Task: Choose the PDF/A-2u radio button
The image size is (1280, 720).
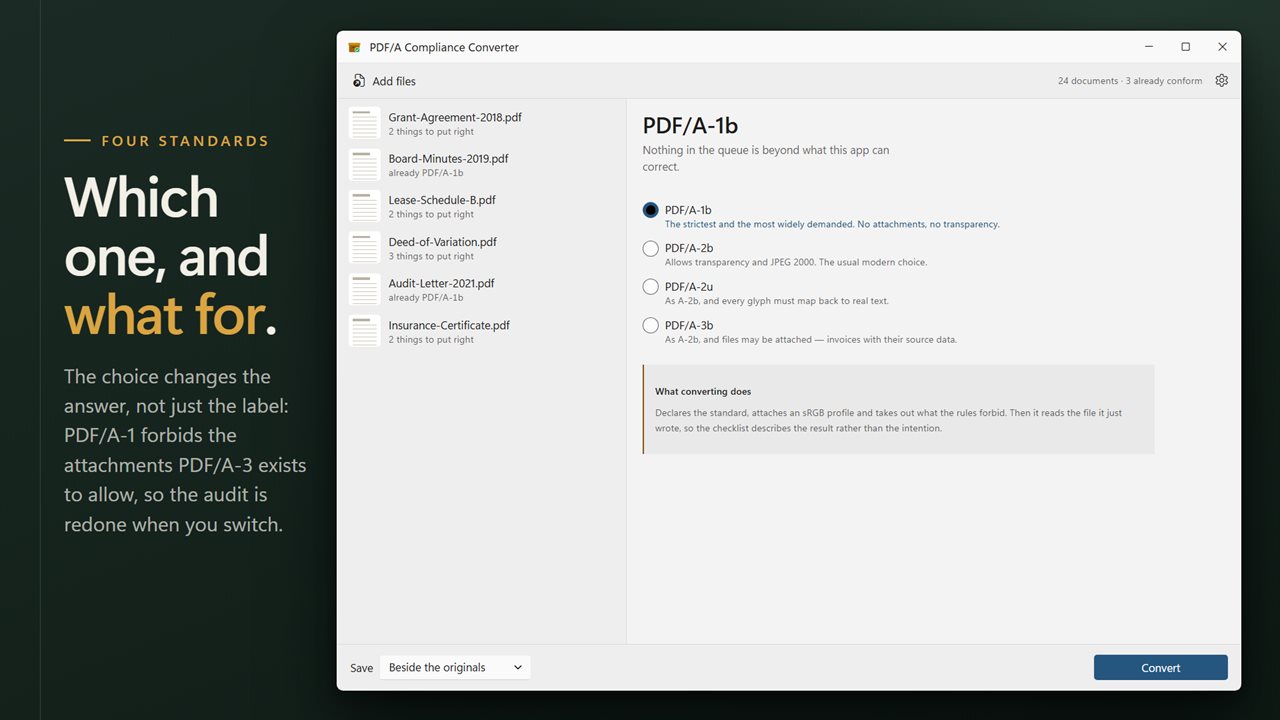Action: [x=651, y=287]
